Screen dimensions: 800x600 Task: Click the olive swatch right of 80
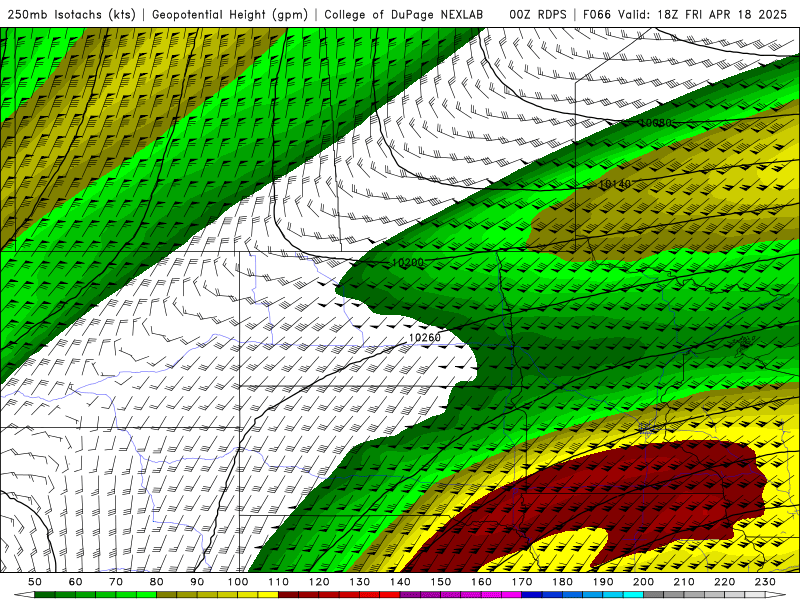pyautogui.click(x=167, y=595)
